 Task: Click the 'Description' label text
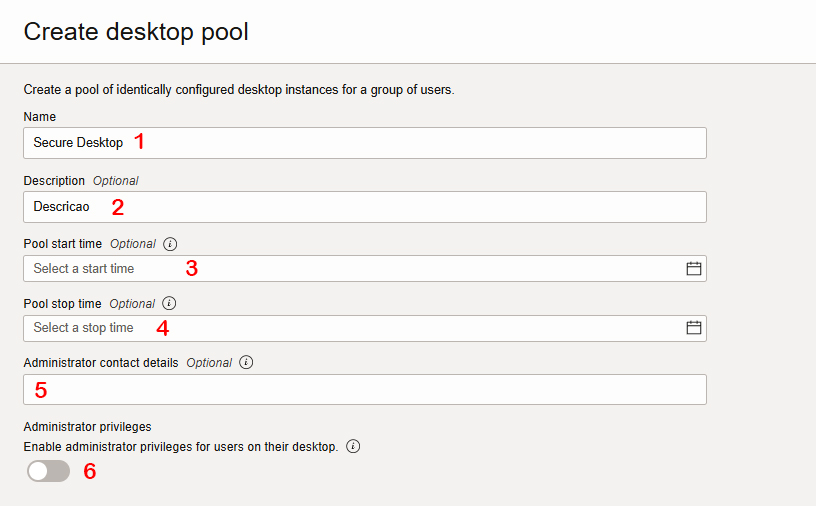(x=54, y=181)
